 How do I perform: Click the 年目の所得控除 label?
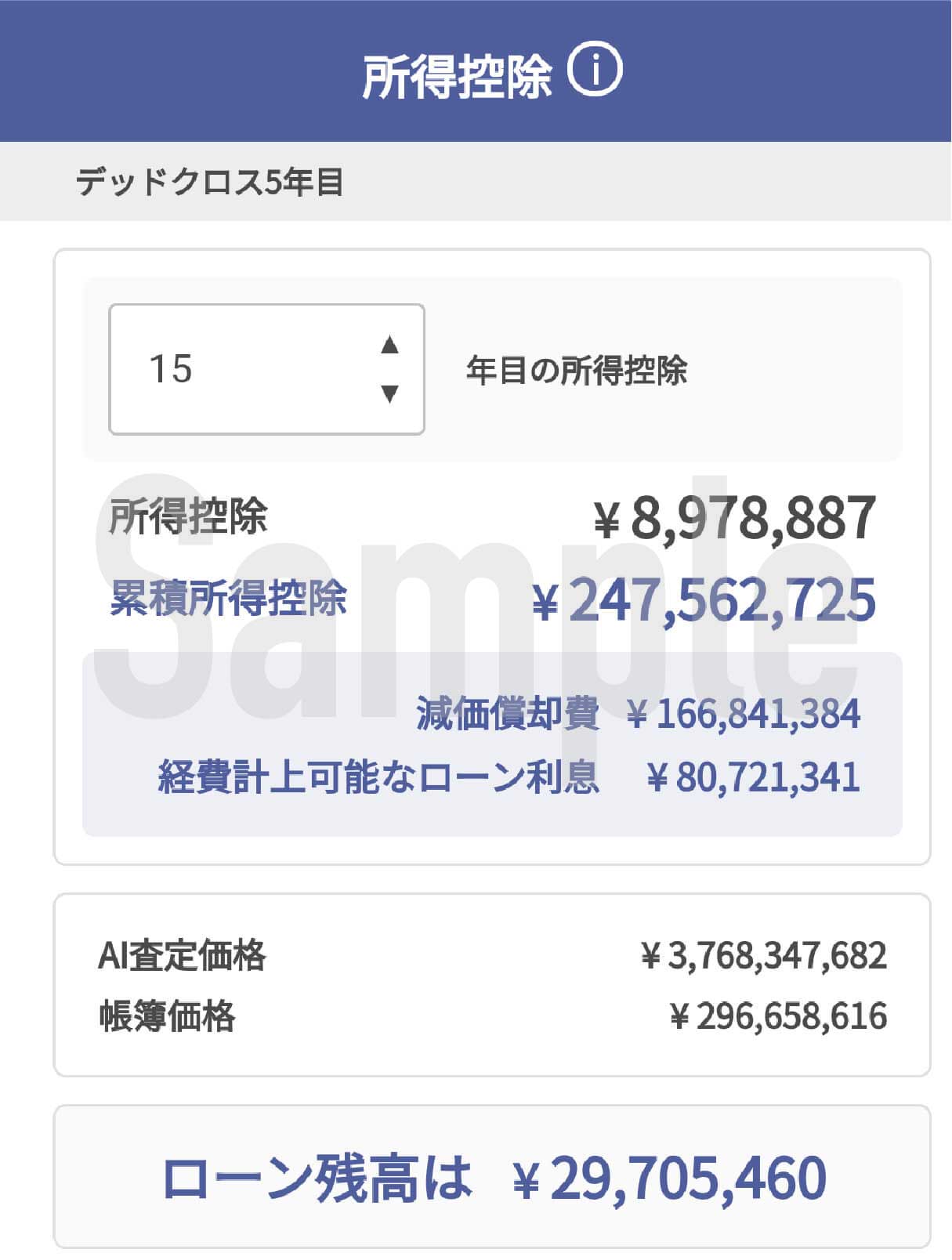576,370
